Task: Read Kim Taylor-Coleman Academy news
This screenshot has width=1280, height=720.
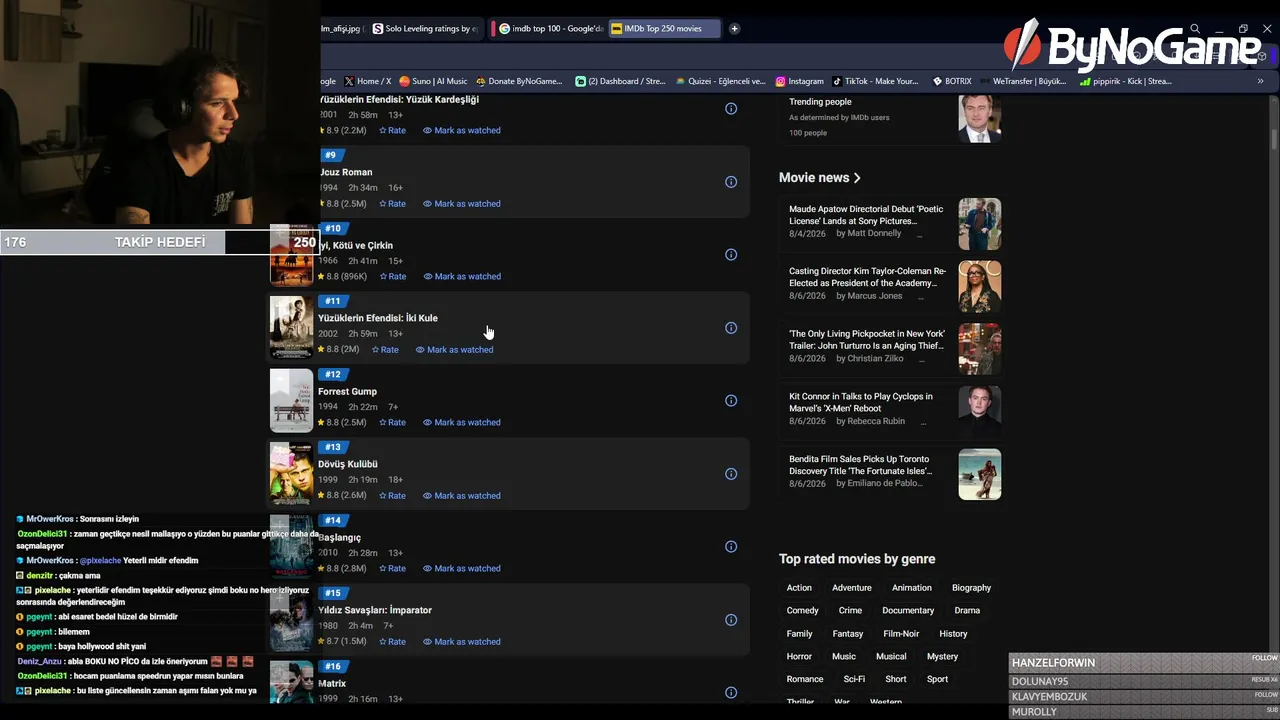Action: click(x=867, y=277)
